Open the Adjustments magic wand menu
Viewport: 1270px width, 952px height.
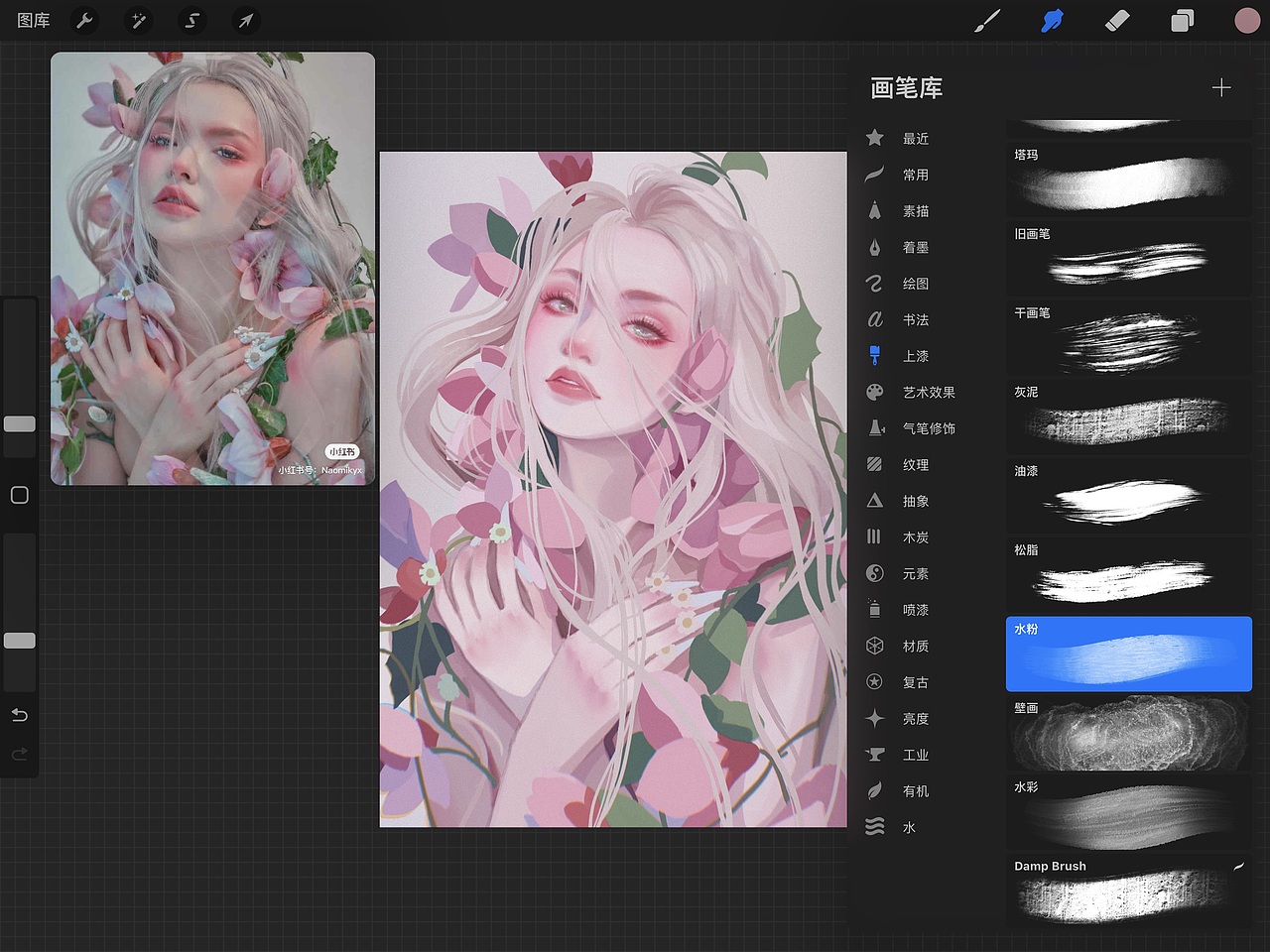(x=139, y=20)
